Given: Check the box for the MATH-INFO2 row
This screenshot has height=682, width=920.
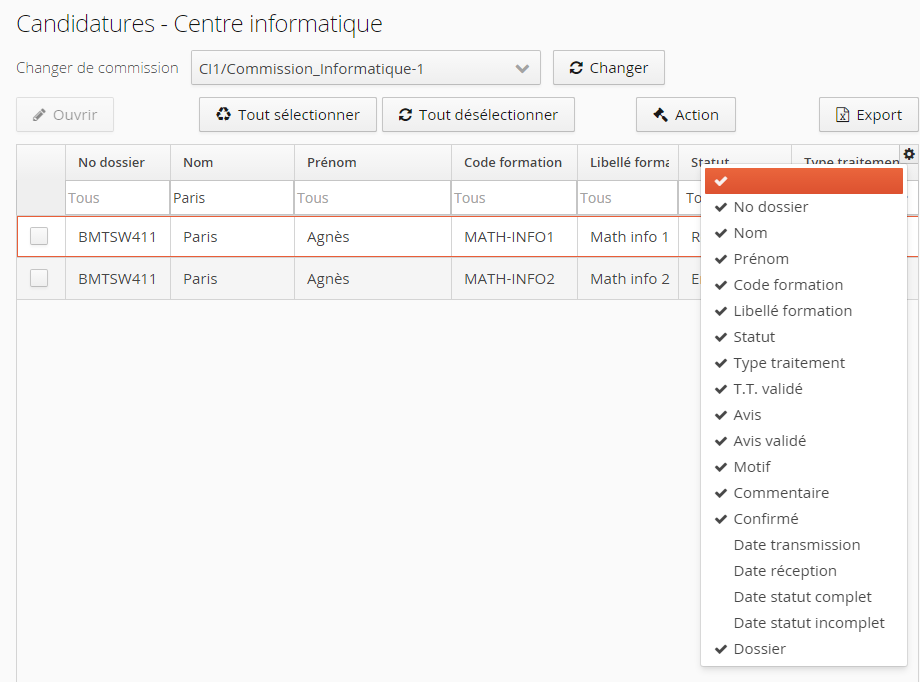Looking at the screenshot, I should 39,279.
